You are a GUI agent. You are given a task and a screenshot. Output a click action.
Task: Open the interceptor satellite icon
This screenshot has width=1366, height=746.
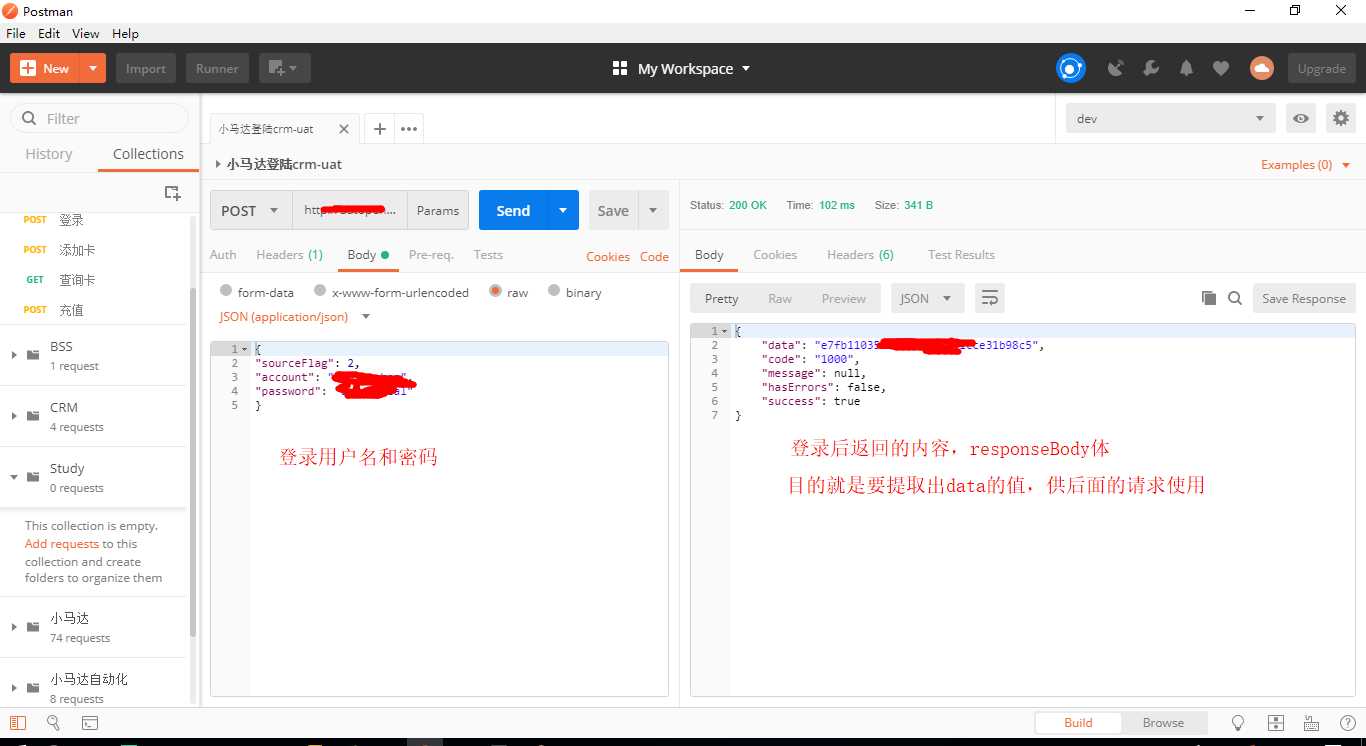1116,68
